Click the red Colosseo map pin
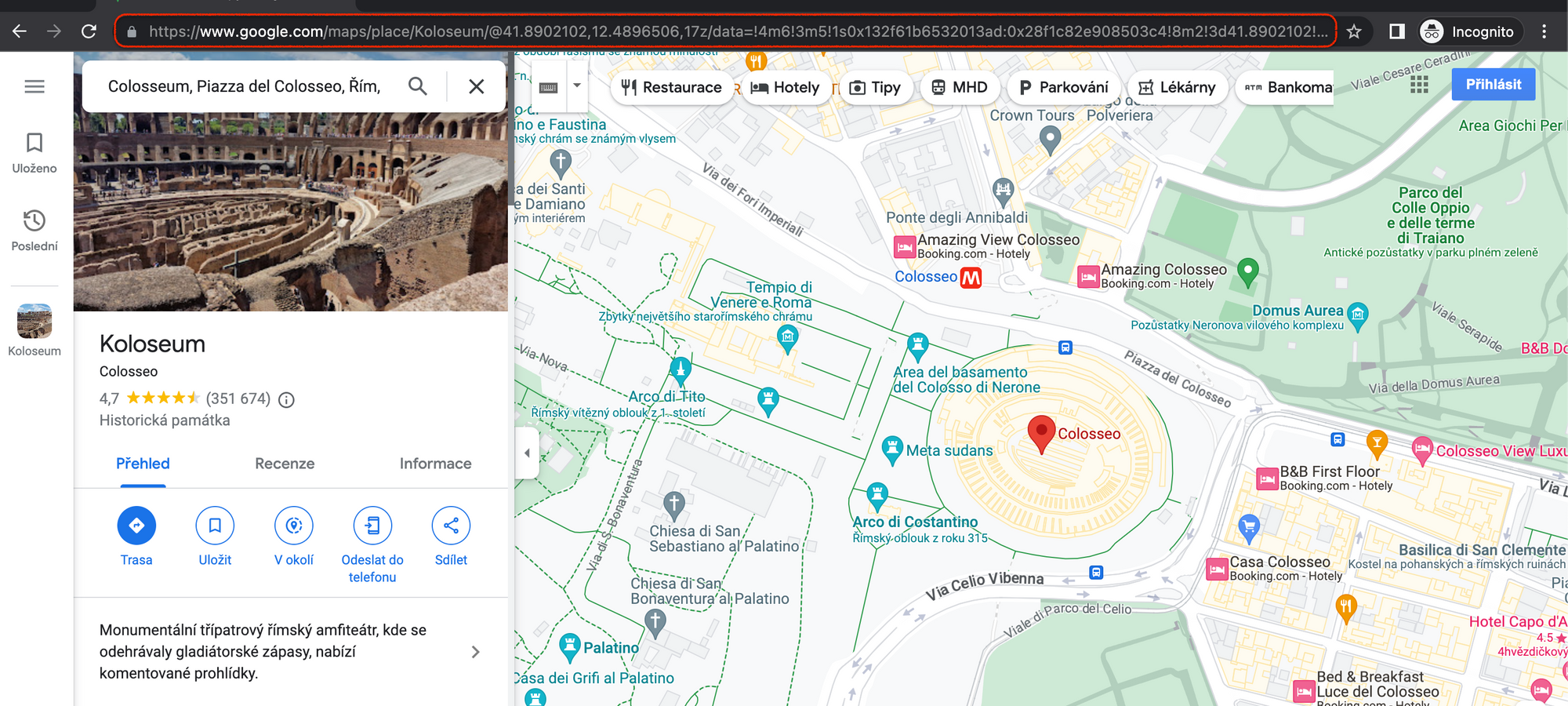1568x706 pixels. pyautogui.click(x=1041, y=435)
